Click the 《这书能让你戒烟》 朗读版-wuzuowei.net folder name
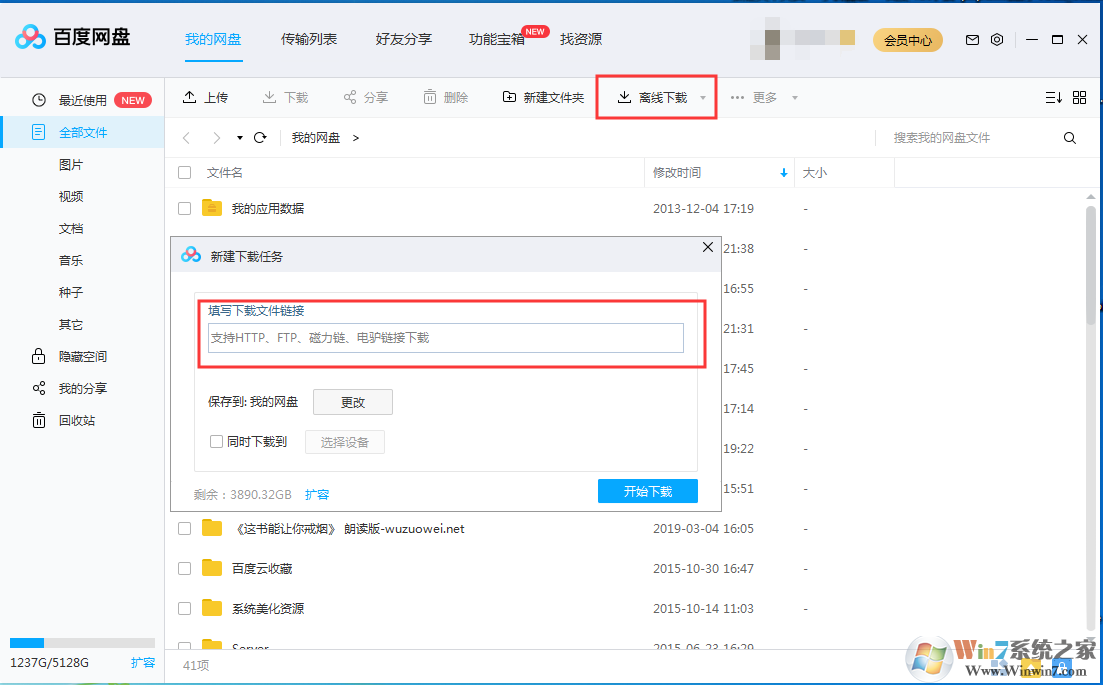1103x685 pixels. (348, 529)
